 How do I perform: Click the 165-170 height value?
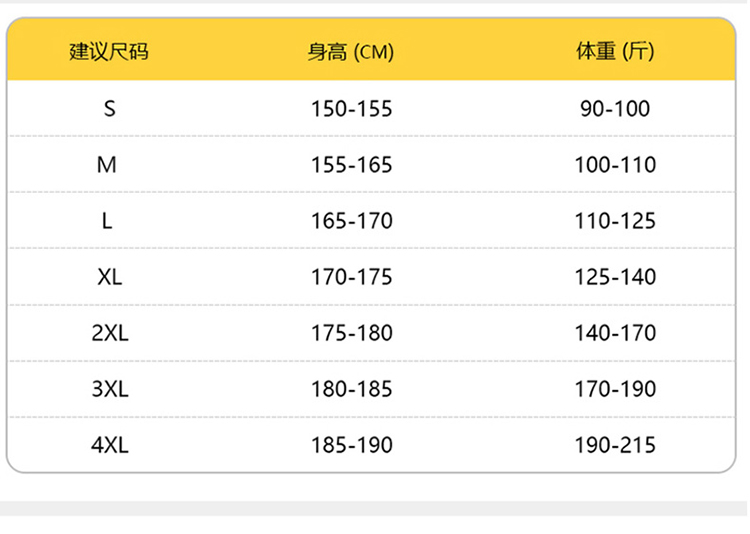pos(351,221)
